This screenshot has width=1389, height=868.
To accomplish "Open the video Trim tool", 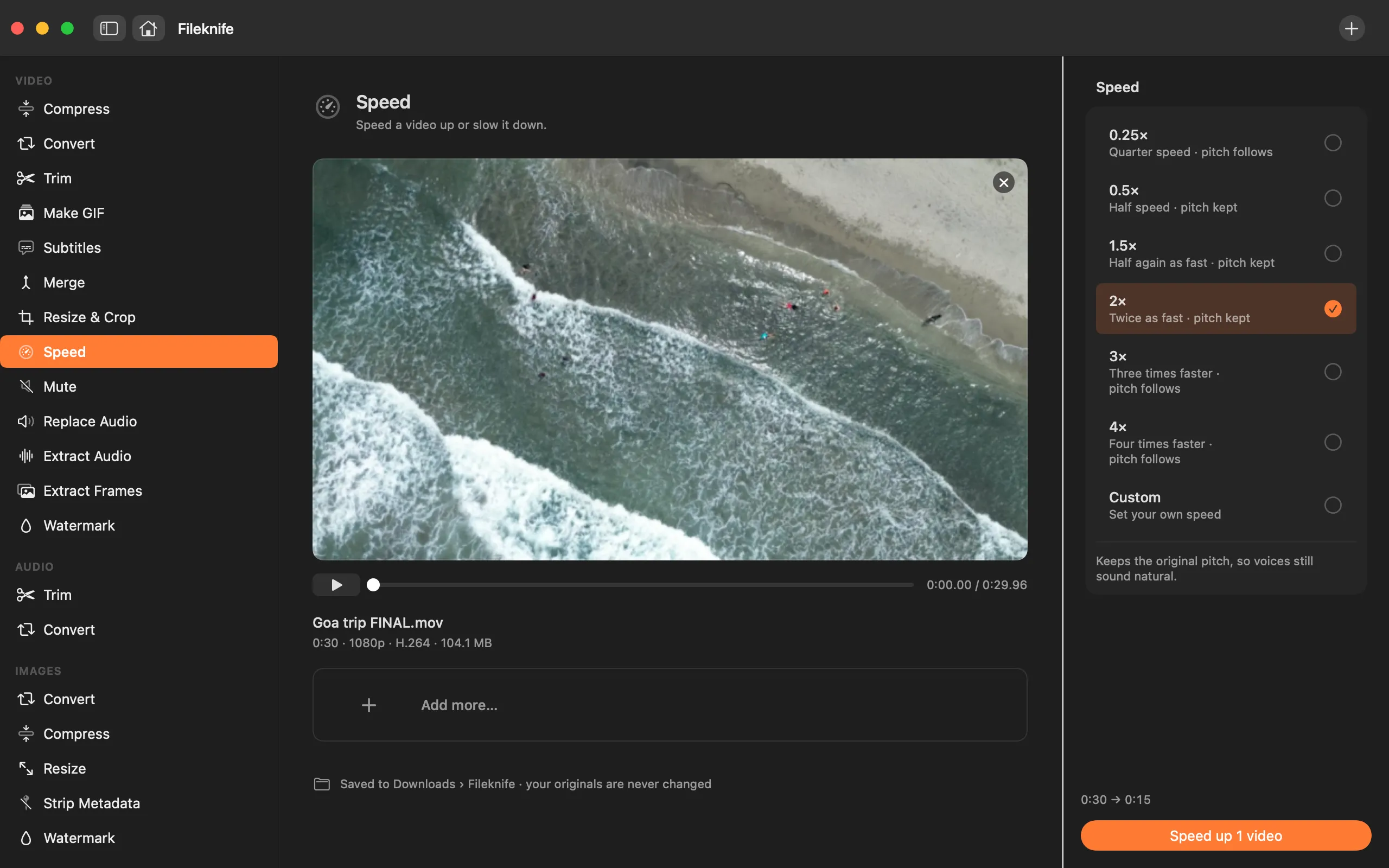I will click(139, 178).
